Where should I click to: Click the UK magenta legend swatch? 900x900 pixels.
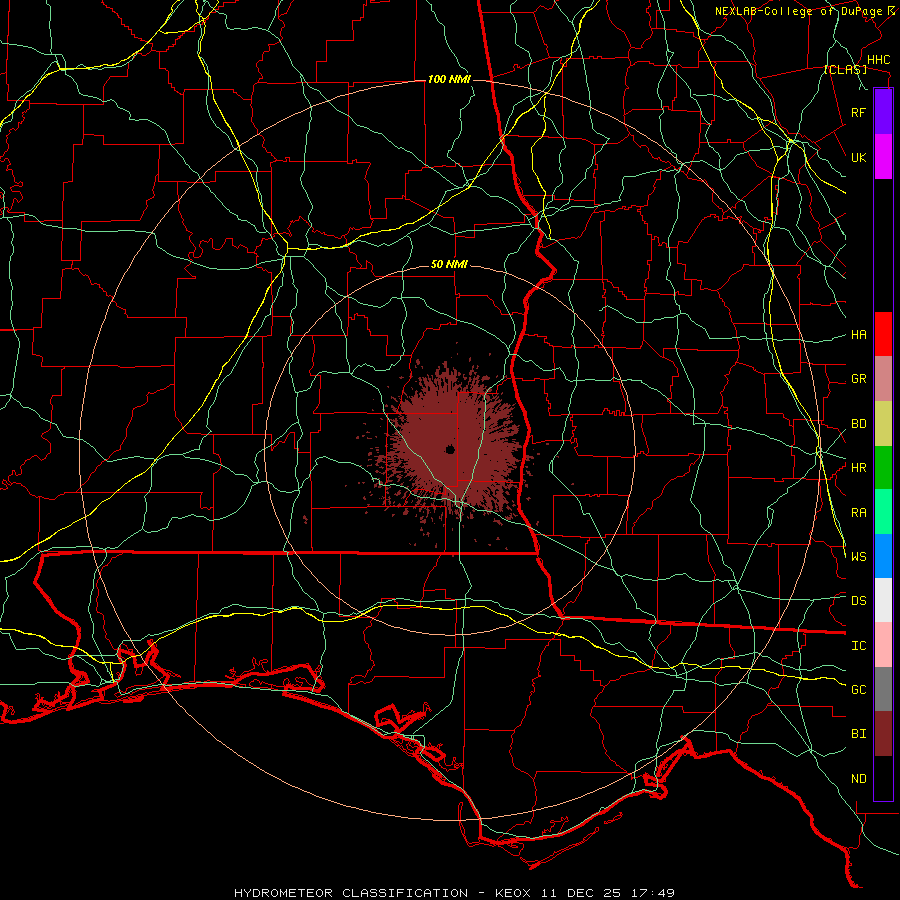click(883, 157)
